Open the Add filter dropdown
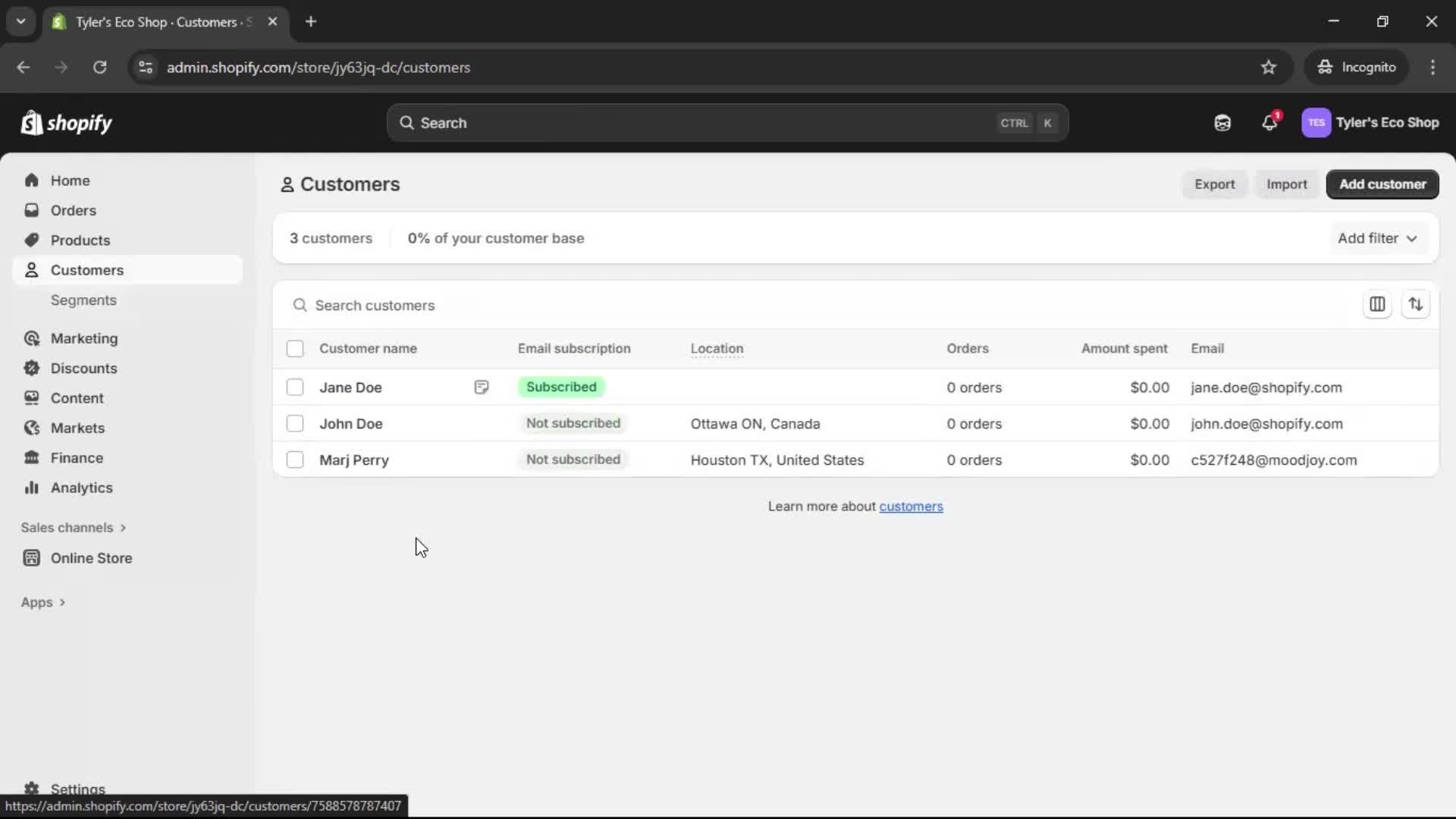This screenshot has width=1456, height=819. tap(1377, 238)
